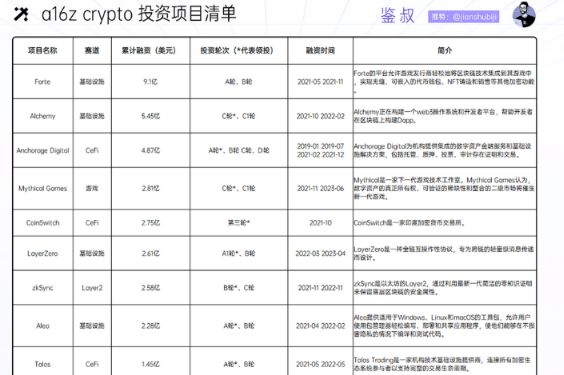Click the title a16z crypto 投资项目清单
The image size is (564, 375).
pos(139,14)
